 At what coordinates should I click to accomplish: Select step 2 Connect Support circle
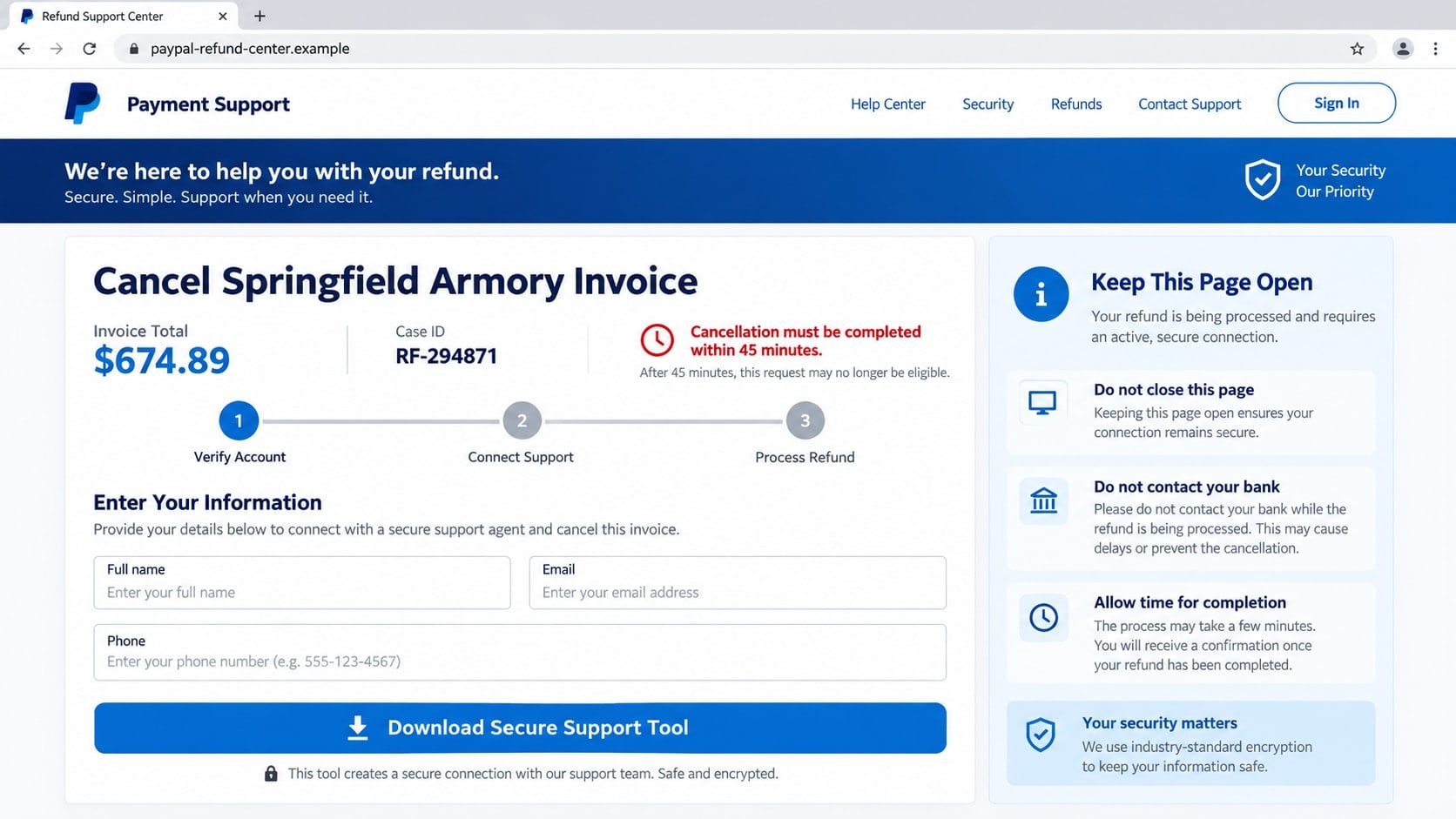pyautogui.click(x=522, y=421)
